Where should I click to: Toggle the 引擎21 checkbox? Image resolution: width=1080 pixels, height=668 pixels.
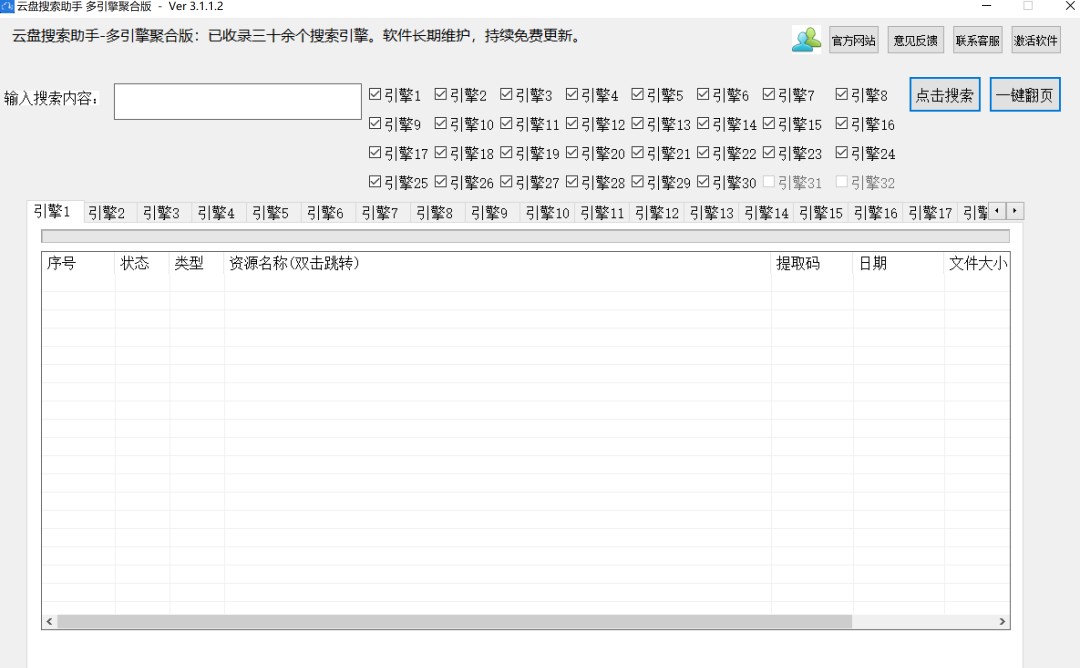[638, 152]
